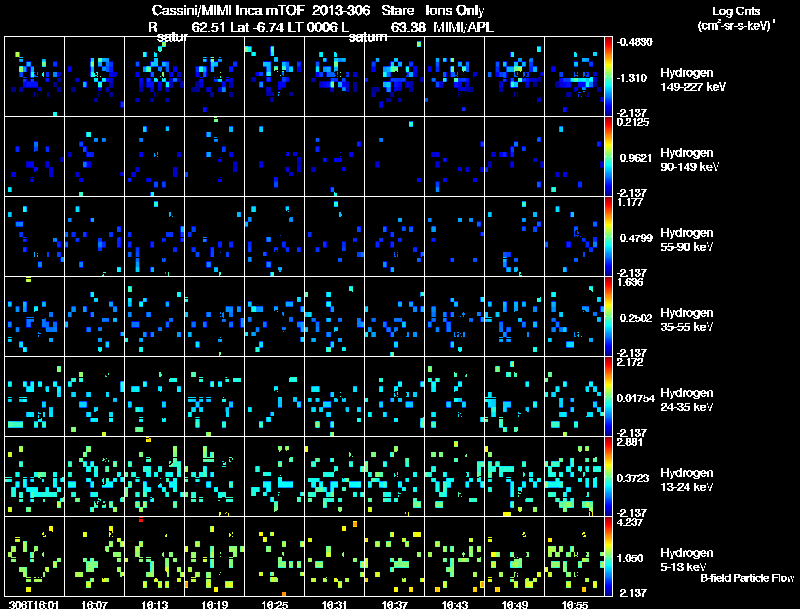Click the '1.177' colorbar value
Viewport: 800px width, 609px height.
630,202
